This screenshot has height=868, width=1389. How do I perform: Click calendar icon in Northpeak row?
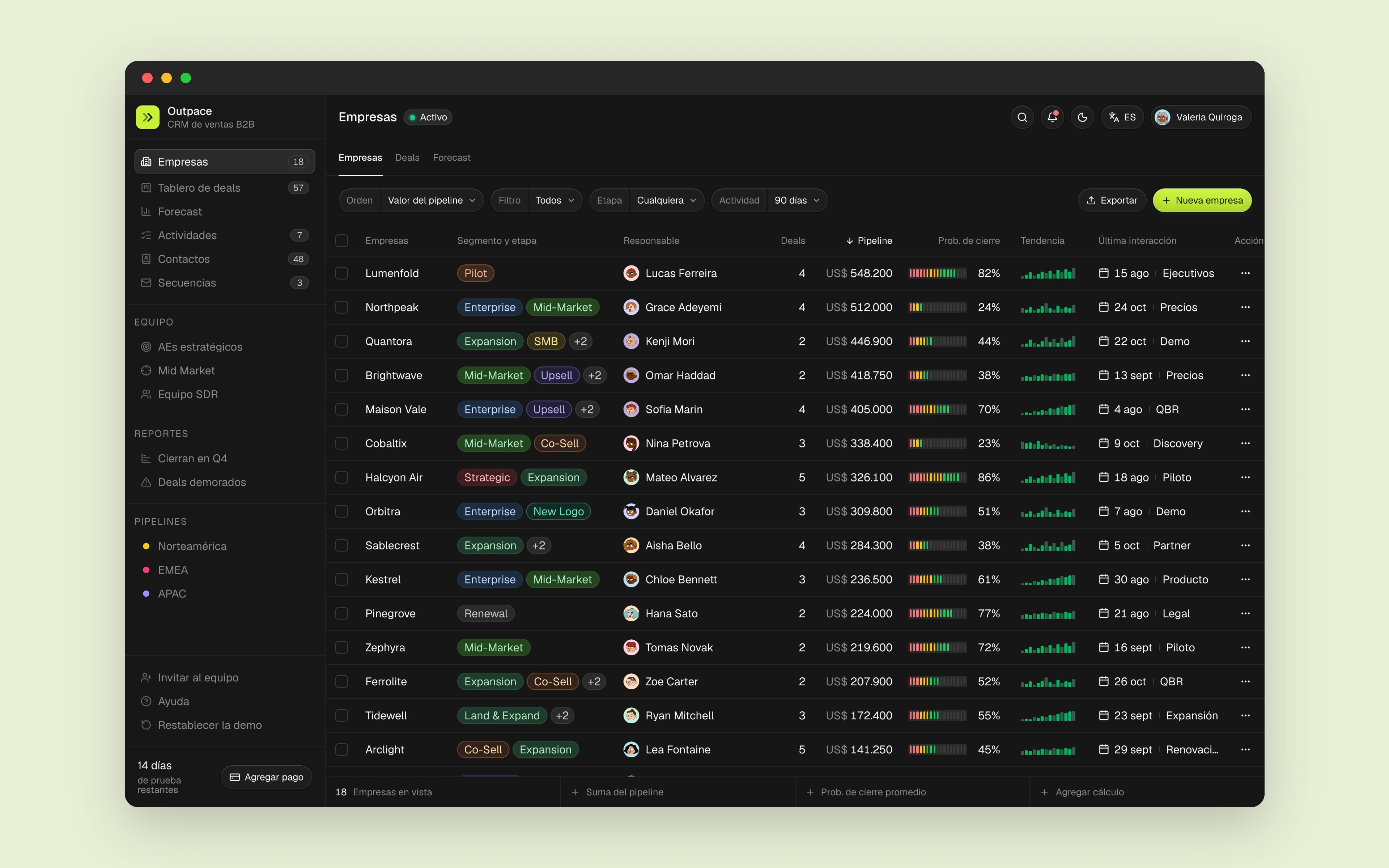click(1103, 307)
